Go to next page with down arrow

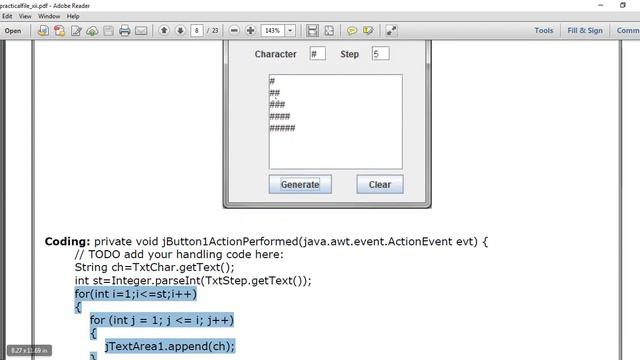tap(180, 30)
